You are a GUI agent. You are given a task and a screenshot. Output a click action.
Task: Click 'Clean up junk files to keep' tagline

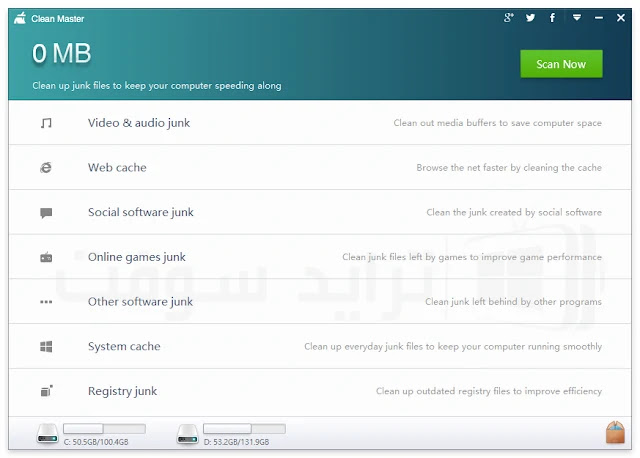157,86
